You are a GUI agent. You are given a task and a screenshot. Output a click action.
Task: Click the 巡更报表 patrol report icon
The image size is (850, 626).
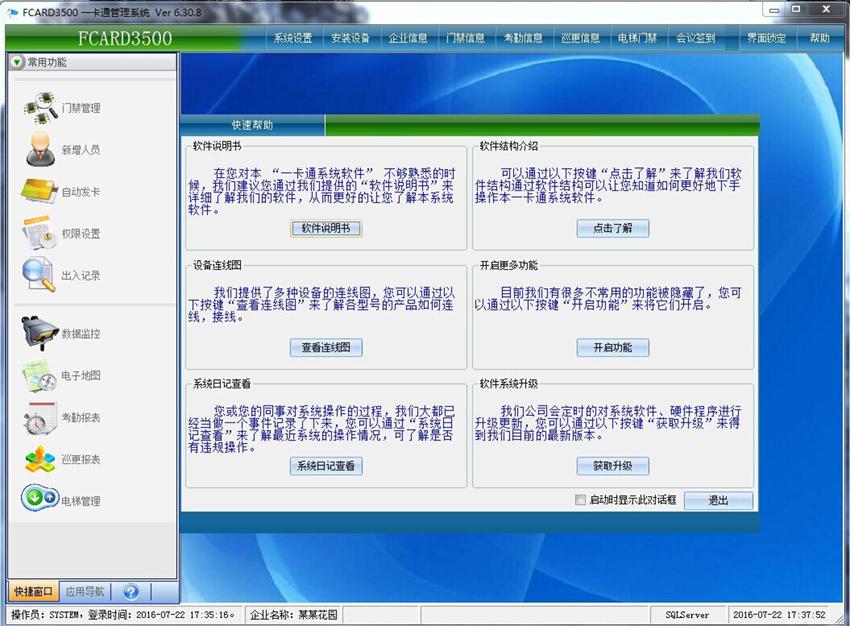click(39, 459)
